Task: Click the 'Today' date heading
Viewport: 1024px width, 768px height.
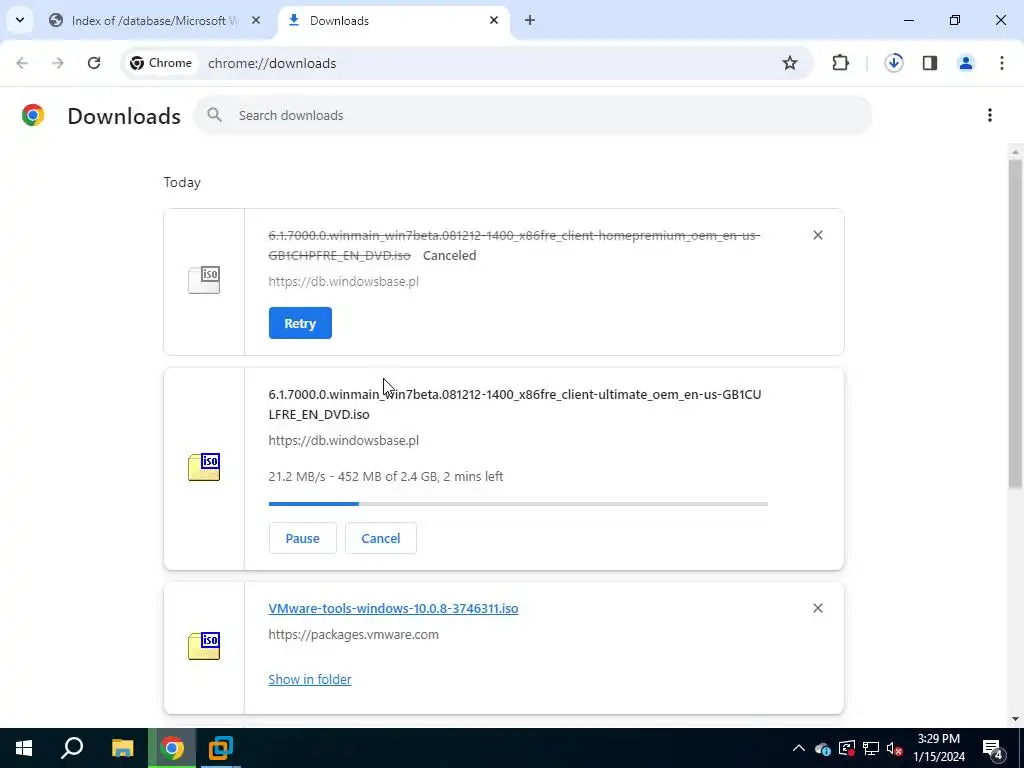Action: [182, 182]
